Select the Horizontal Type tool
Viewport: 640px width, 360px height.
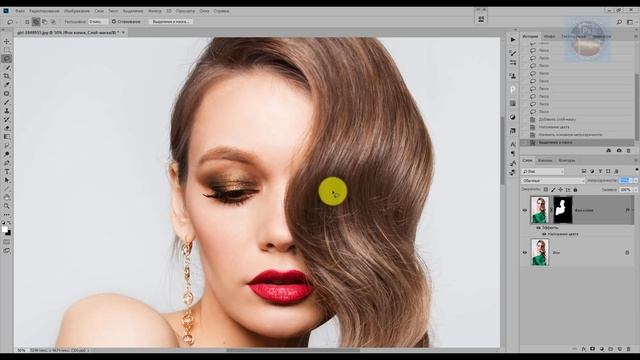7,171
